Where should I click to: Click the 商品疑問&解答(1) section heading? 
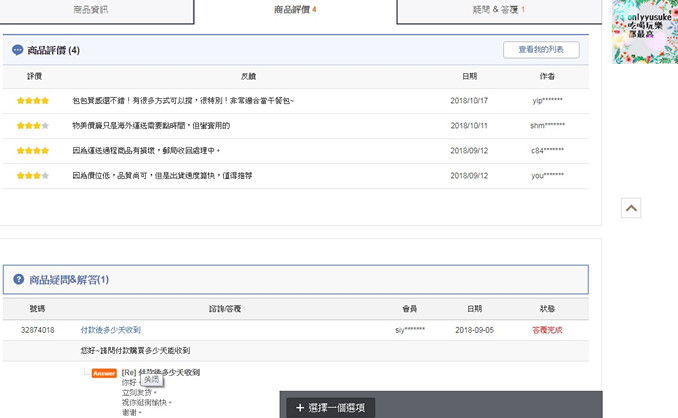tap(69, 280)
